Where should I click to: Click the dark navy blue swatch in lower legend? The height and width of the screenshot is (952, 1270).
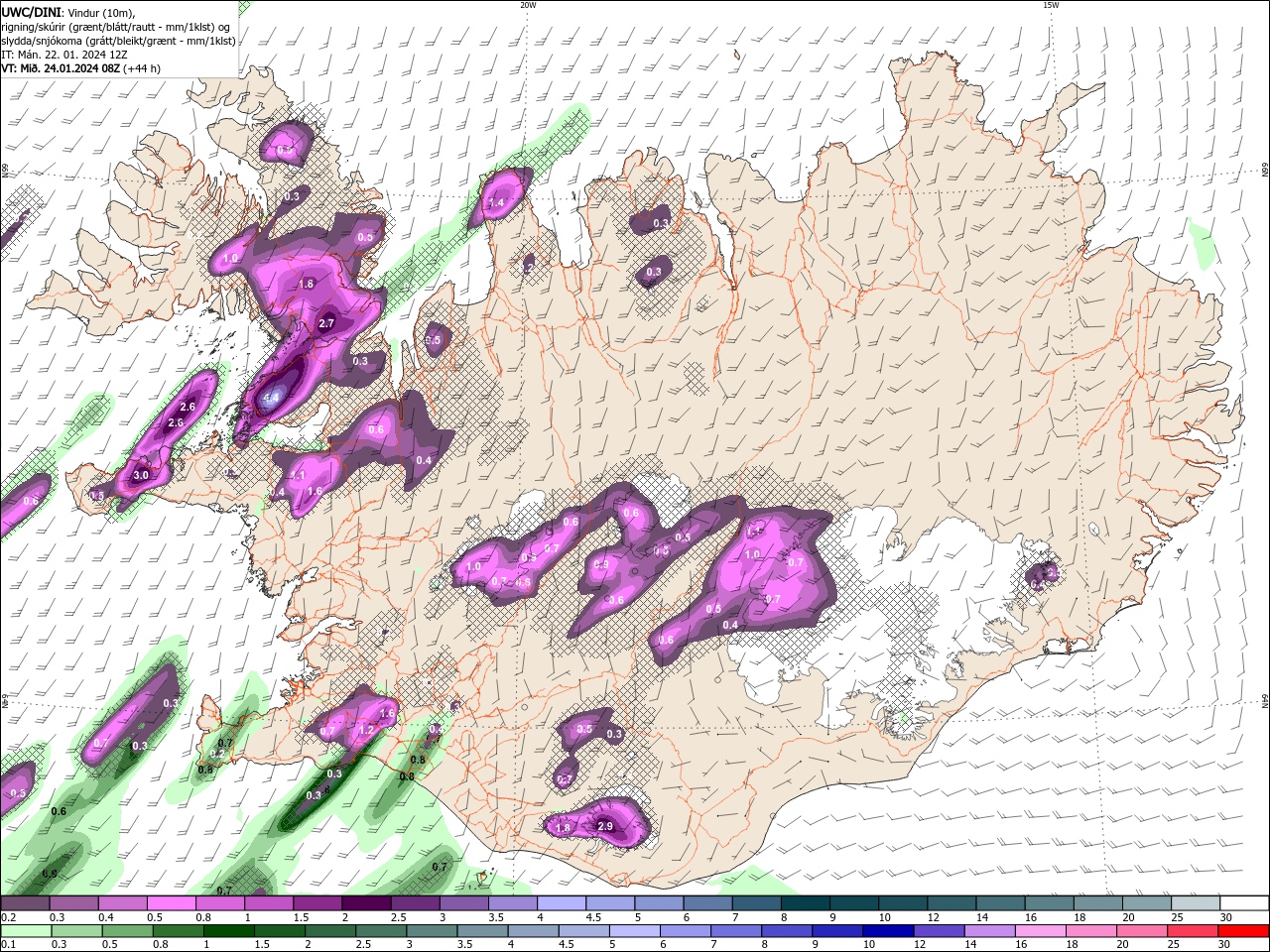[888, 931]
